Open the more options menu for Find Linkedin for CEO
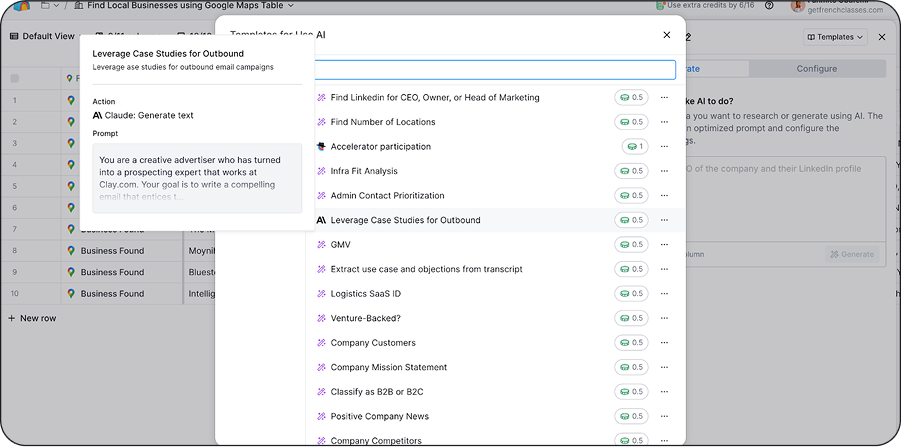Viewport: 901px width, 447px height. pyautogui.click(x=664, y=98)
